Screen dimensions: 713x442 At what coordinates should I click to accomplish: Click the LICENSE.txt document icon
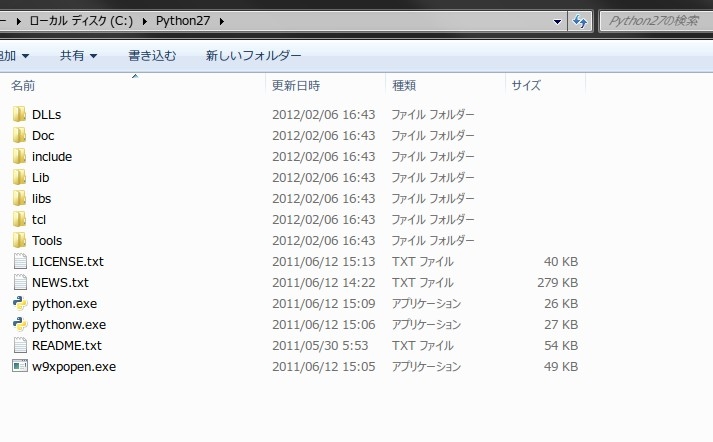(x=20, y=261)
